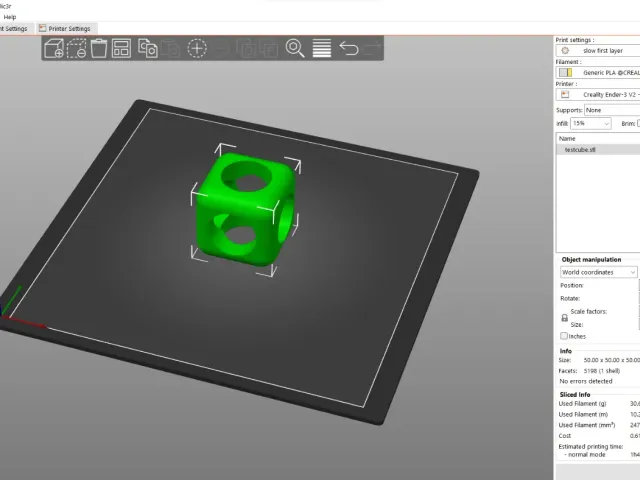Open the Infill 15% dropdown
640x480 pixels.
point(591,123)
